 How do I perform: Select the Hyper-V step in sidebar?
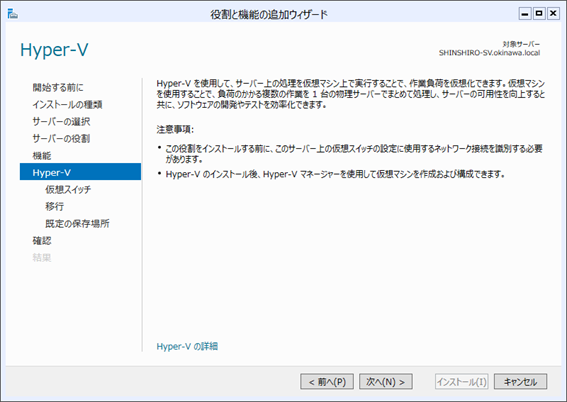tap(80, 172)
